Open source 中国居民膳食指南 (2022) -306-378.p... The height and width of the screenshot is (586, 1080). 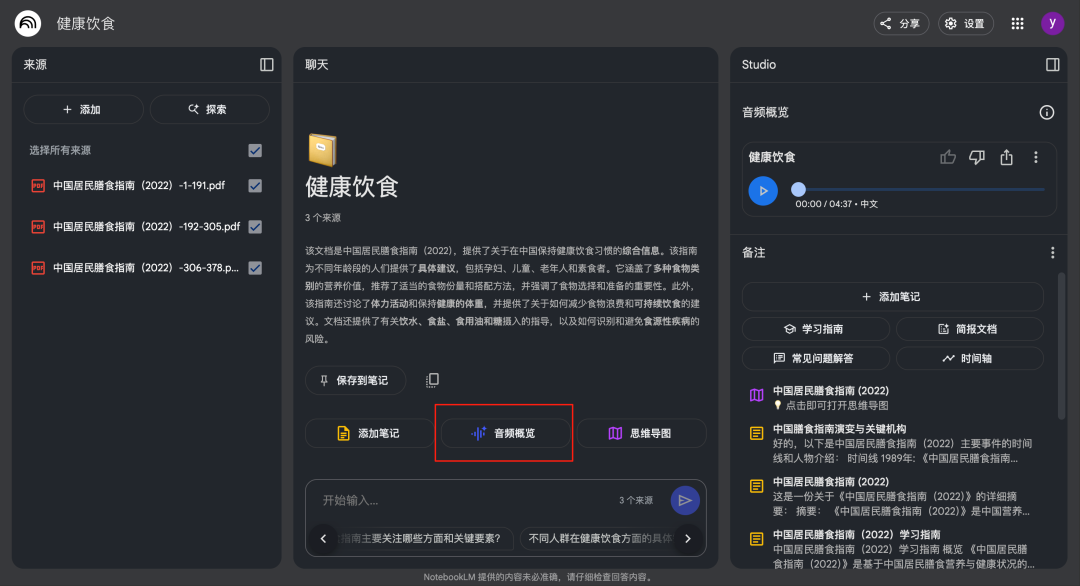coord(145,268)
